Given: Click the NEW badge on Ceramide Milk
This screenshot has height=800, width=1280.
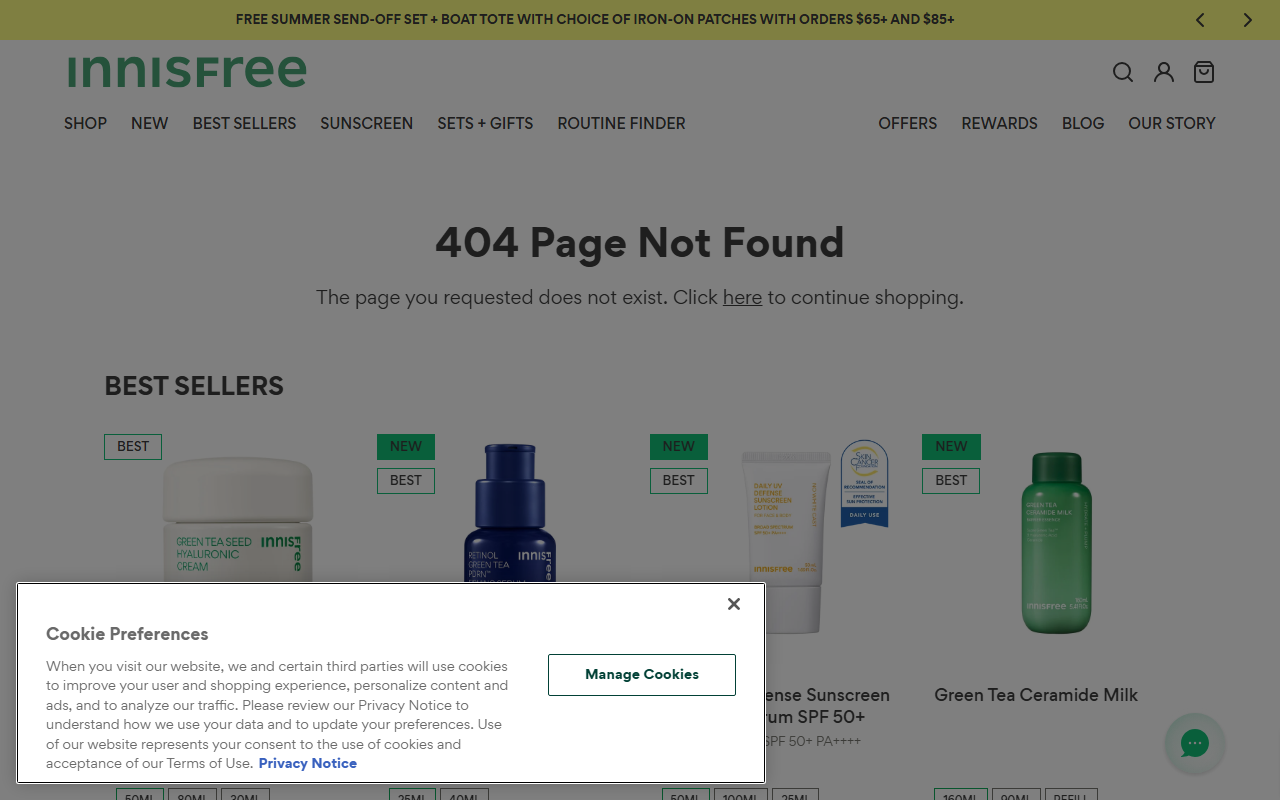Looking at the screenshot, I should [x=951, y=447].
